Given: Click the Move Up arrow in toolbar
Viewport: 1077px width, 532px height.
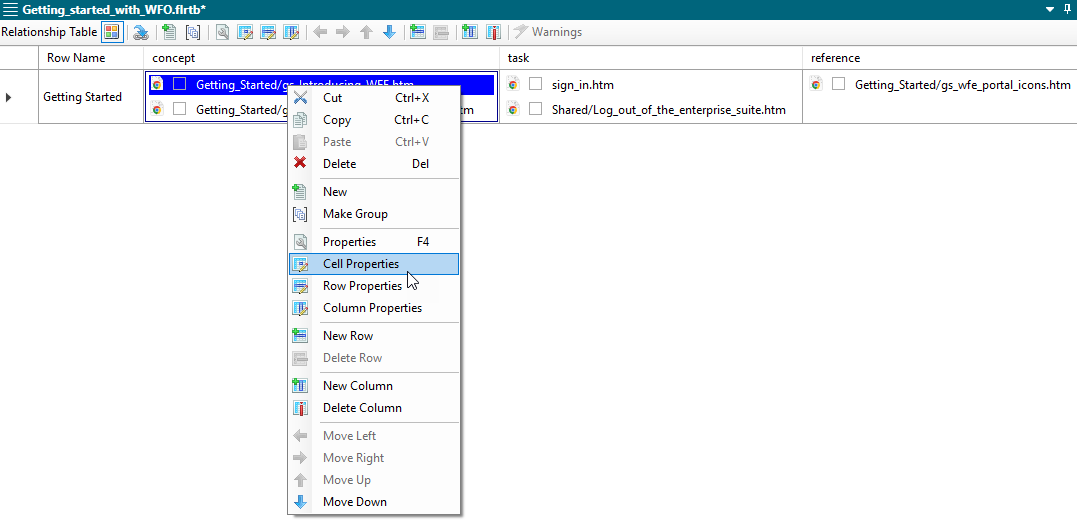Looking at the screenshot, I should (366, 32).
